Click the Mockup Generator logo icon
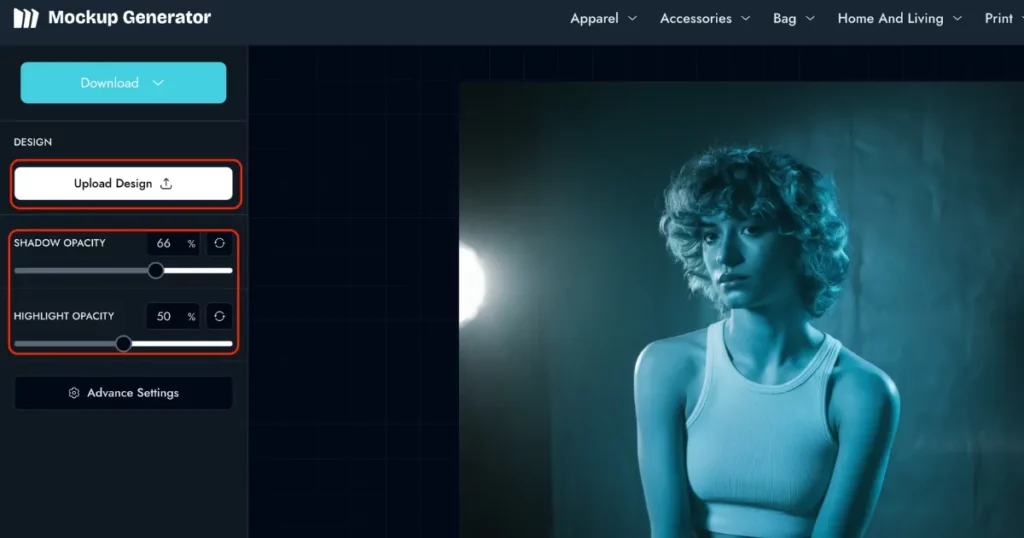This screenshot has width=1024, height=538. (25, 18)
